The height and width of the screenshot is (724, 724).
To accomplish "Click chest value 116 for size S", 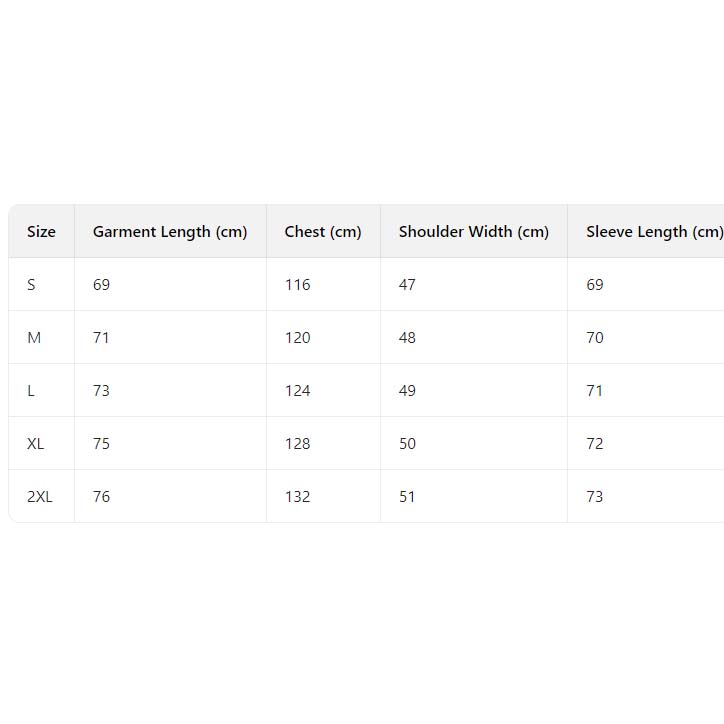I will pos(298,285).
